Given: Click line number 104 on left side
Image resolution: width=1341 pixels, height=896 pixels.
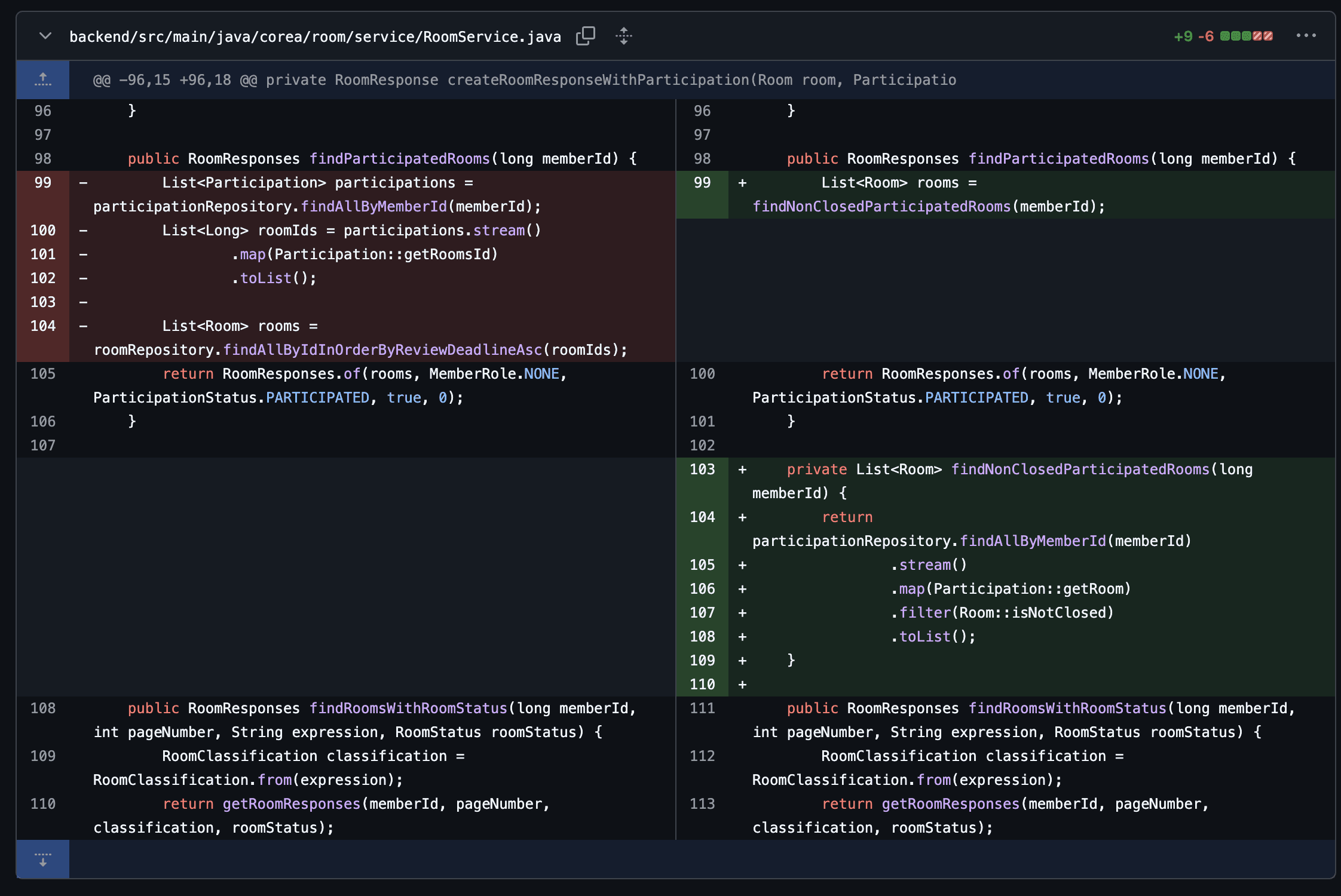Looking at the screenshot, I should [43, 326].
